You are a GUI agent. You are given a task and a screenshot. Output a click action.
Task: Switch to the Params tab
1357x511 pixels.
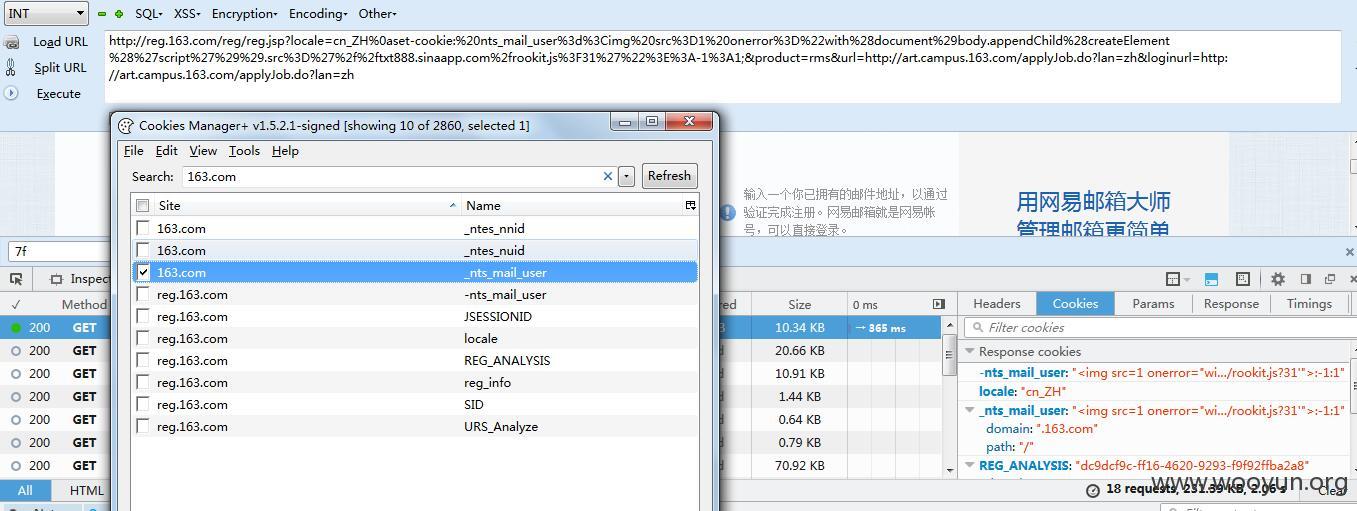(1153, 304)
